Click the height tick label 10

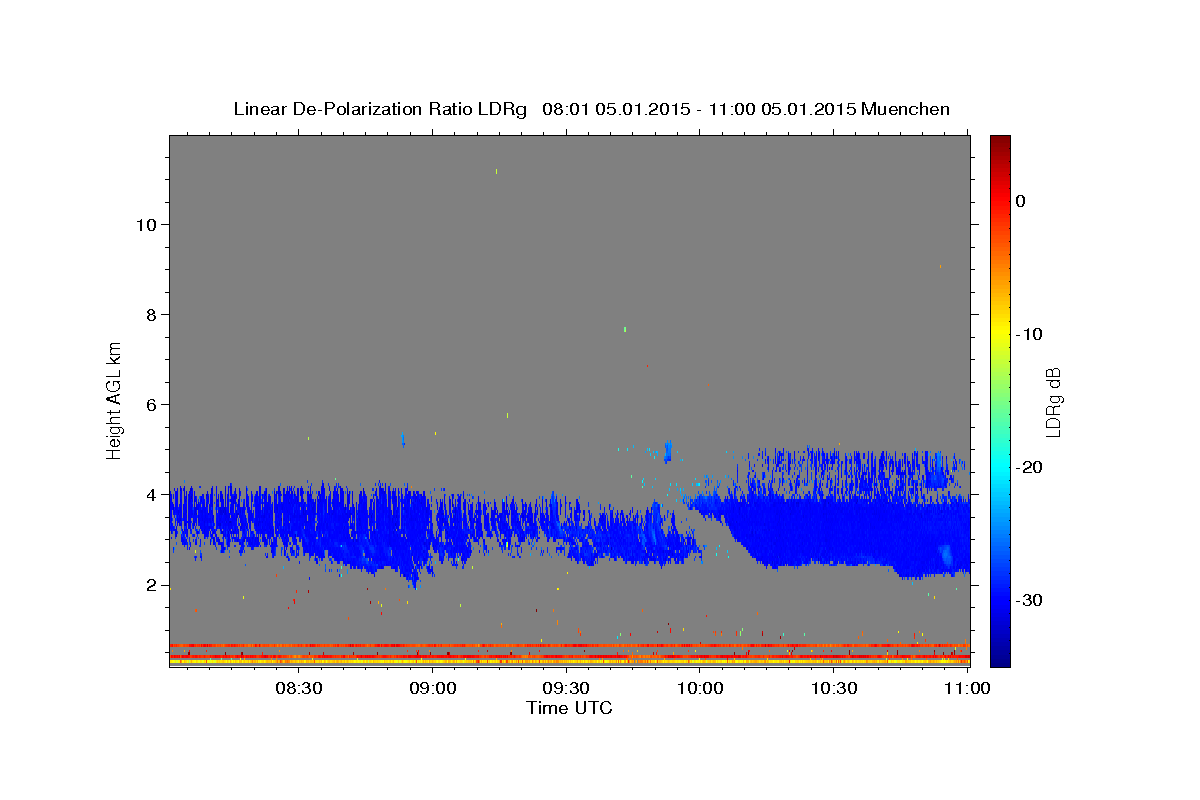(x=146, y=225)
